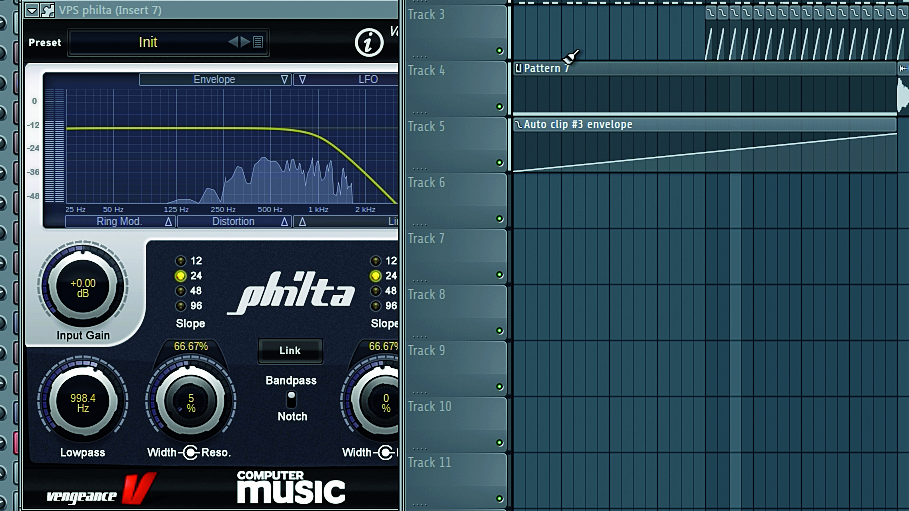Click the left Width/Reso knob showing 5%

tap(191, 401)
